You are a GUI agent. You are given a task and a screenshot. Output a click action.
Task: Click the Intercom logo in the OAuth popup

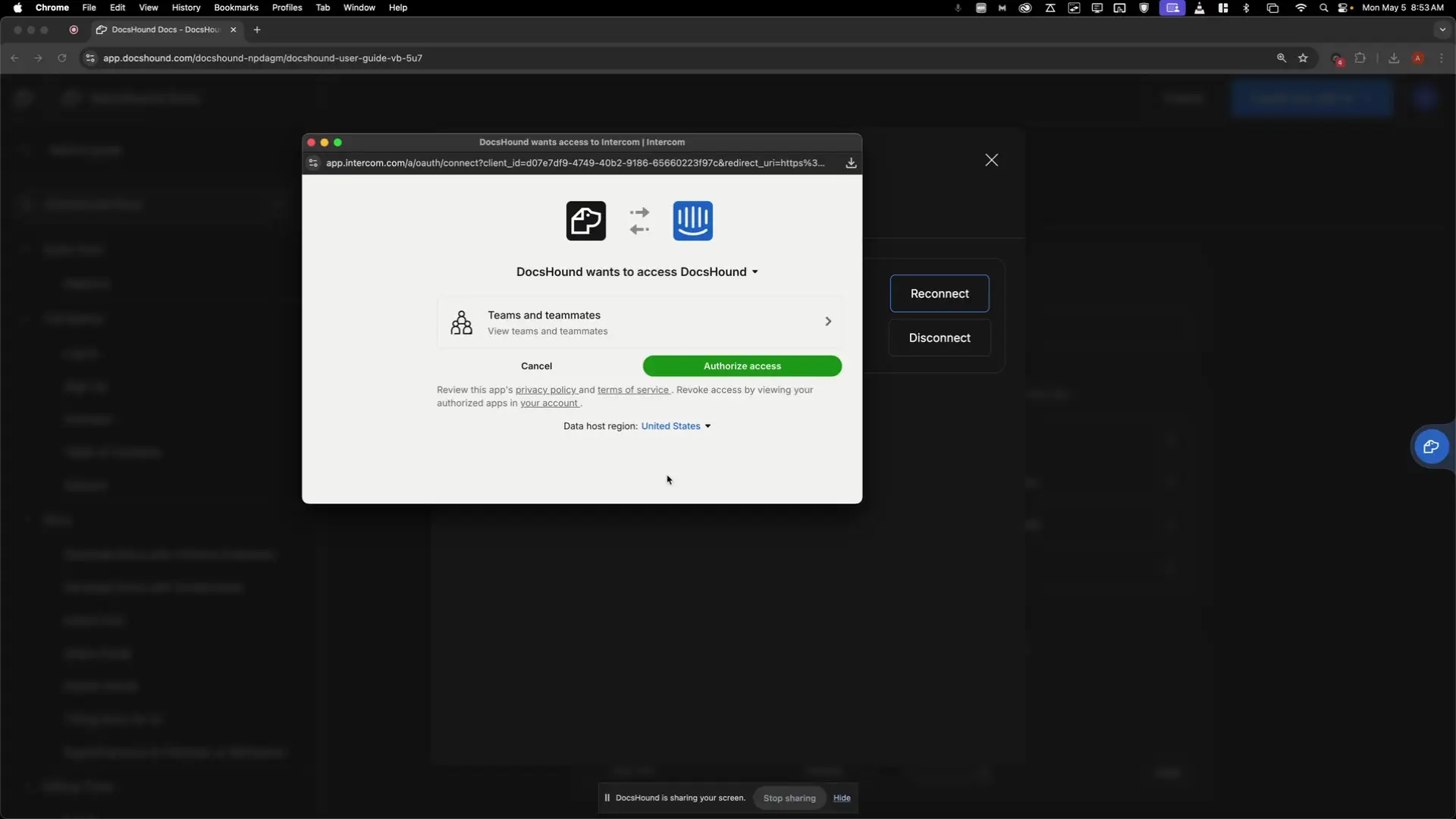tap(693, 221)
